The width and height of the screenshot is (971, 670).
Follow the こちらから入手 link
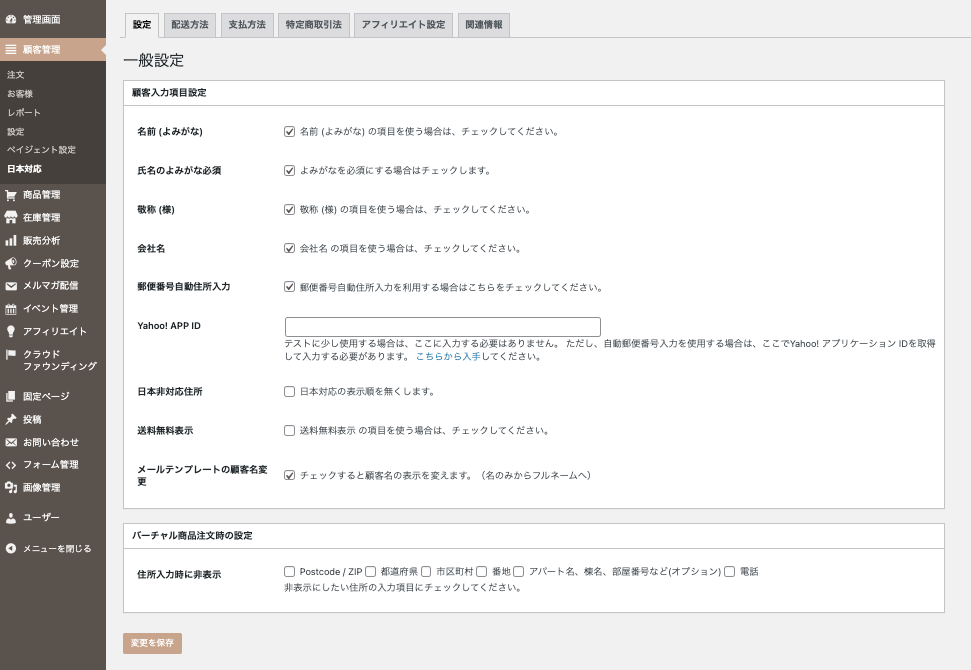[448, 356]
